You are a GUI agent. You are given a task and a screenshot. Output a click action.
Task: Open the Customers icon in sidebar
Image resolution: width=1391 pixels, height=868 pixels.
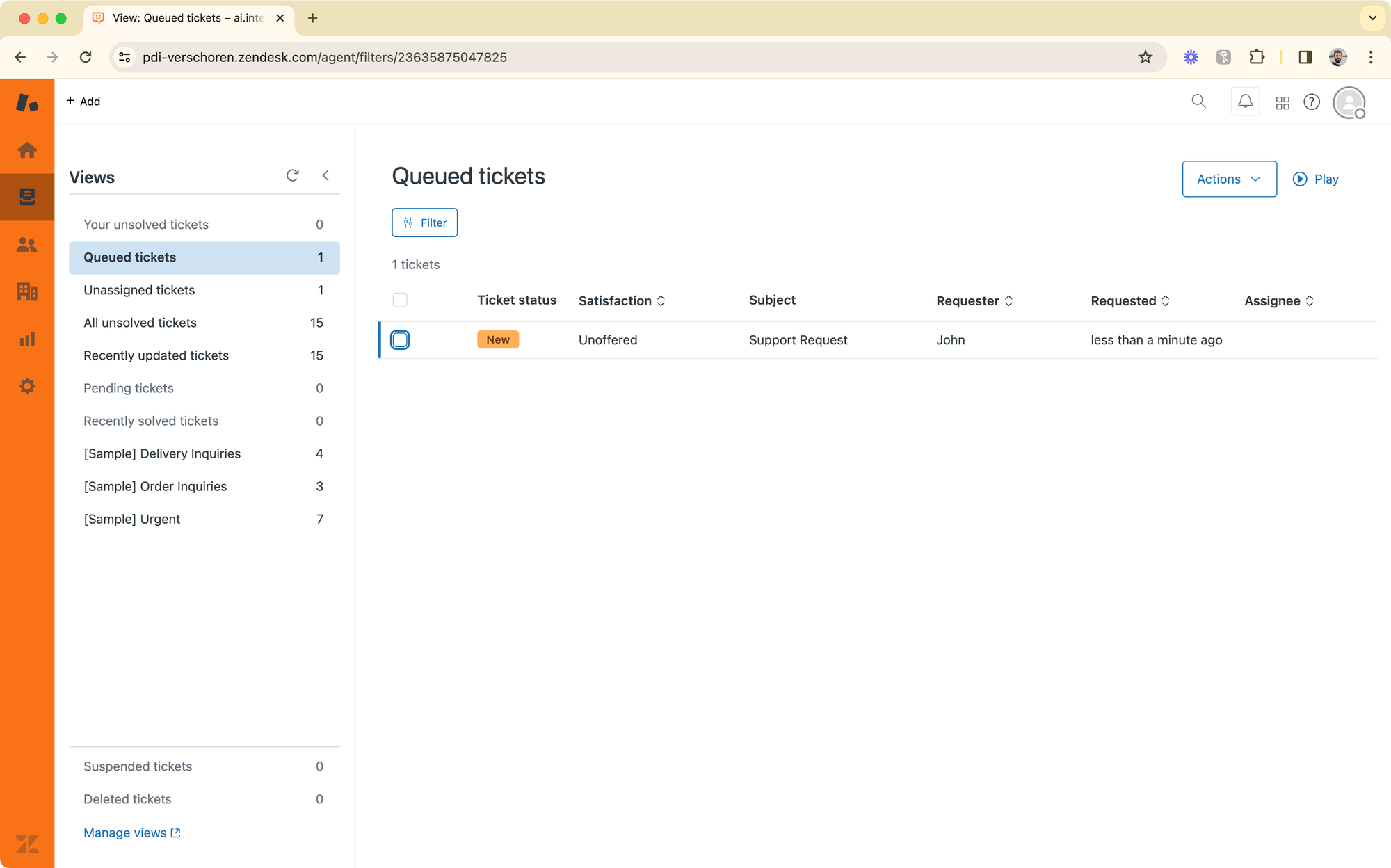pos(27,245)
